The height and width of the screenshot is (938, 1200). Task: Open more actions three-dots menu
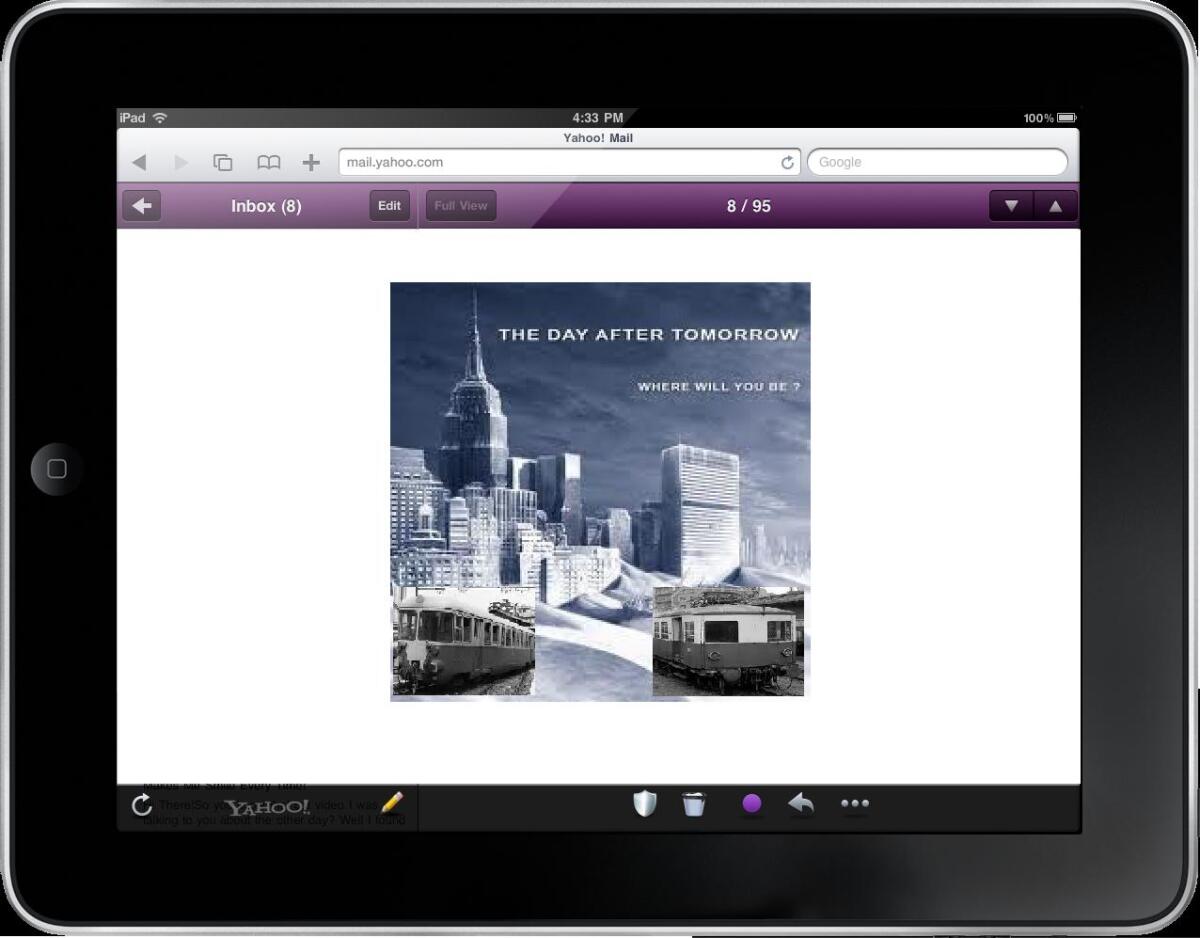pyautogui.click(x=855, y=804)
